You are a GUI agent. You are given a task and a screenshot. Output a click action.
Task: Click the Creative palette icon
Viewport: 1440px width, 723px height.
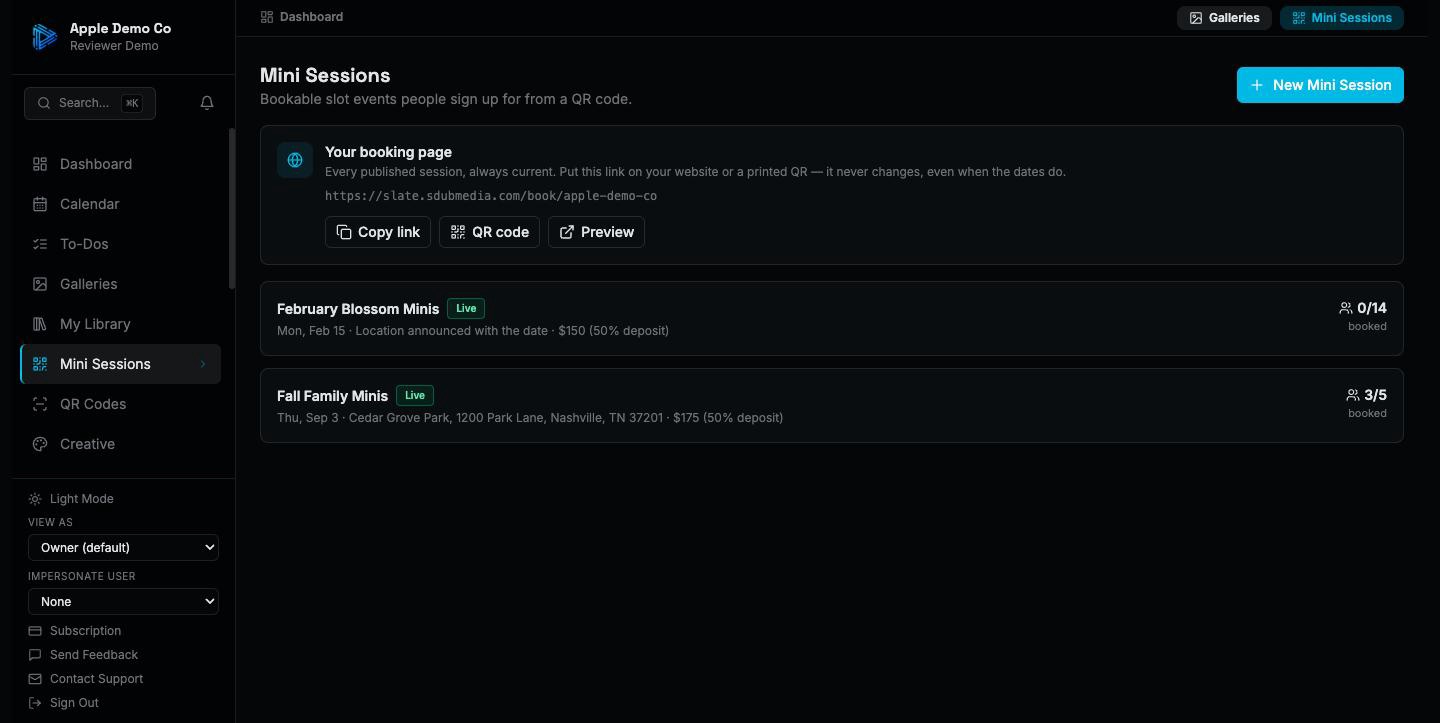(x=40, y=444)
